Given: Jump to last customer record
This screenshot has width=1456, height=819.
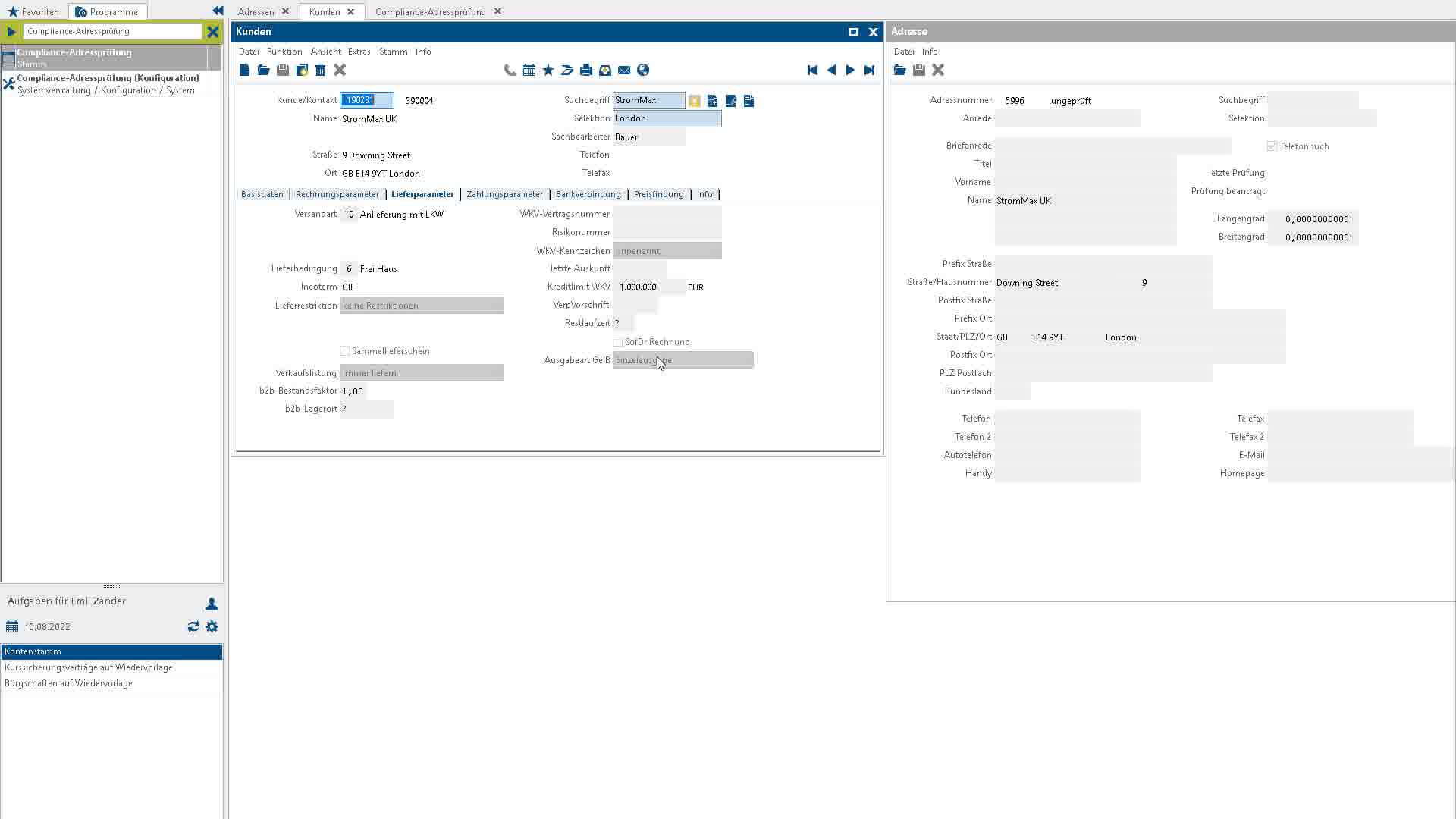Looking at the screenshot, I should click(869, 70).
